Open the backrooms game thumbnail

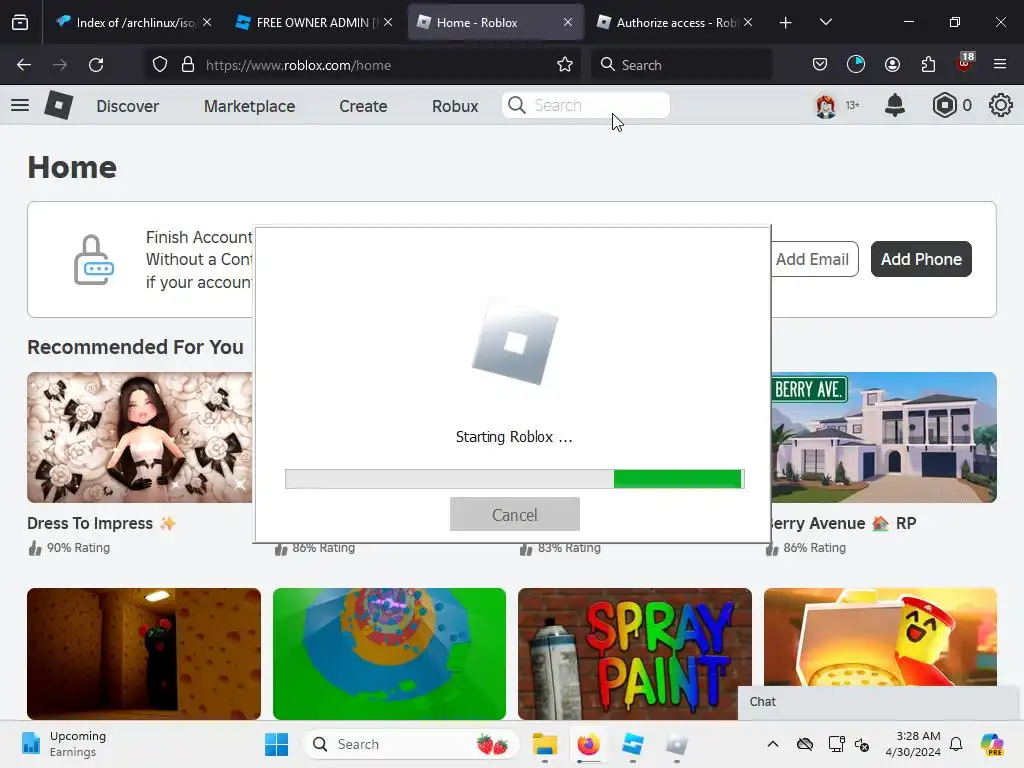[x=144, y=654]
